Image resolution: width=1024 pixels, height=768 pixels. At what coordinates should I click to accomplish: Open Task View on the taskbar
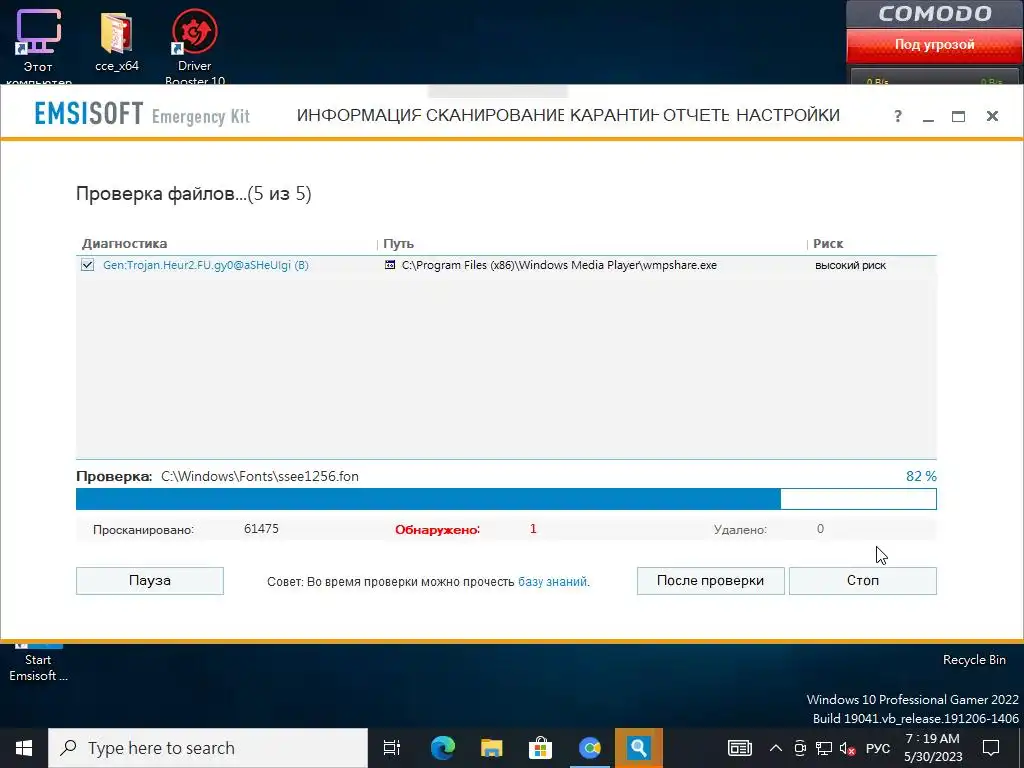point(392,748)
